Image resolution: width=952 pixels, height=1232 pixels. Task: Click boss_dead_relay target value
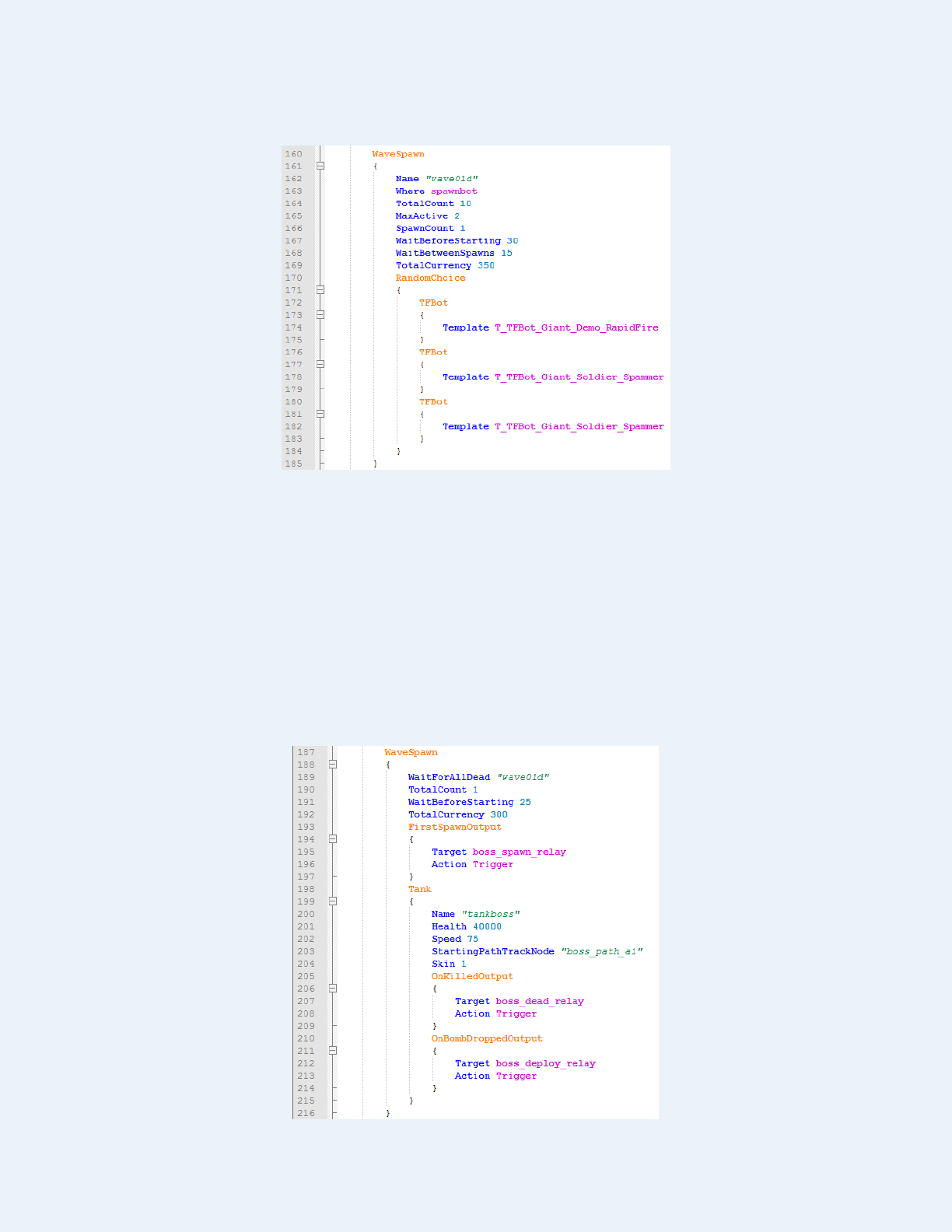tap(540, 1002)
